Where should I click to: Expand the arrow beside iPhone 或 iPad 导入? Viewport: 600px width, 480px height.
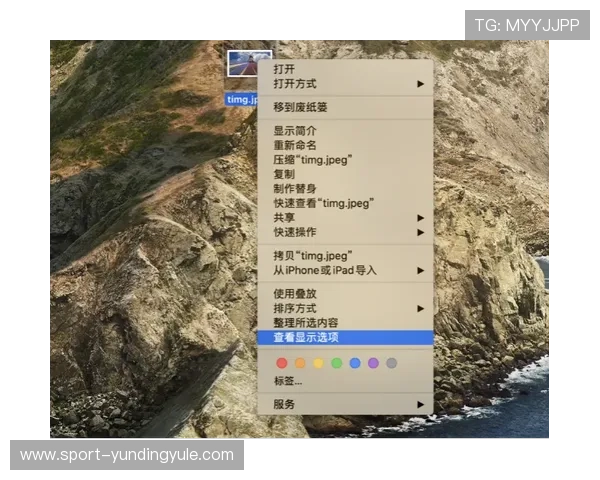[421, 270]
